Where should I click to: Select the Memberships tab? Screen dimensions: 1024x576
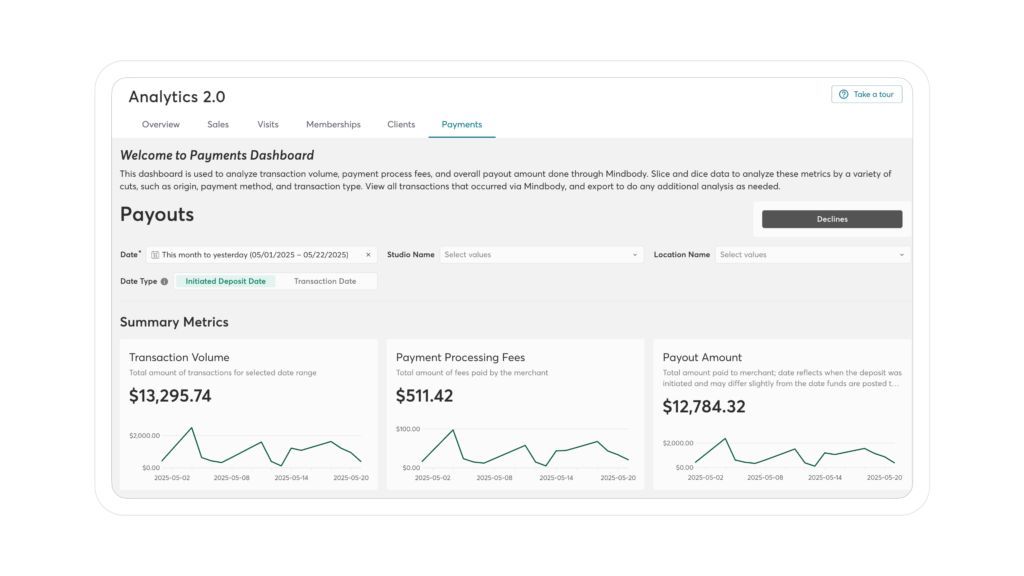[x=333, y=125]
